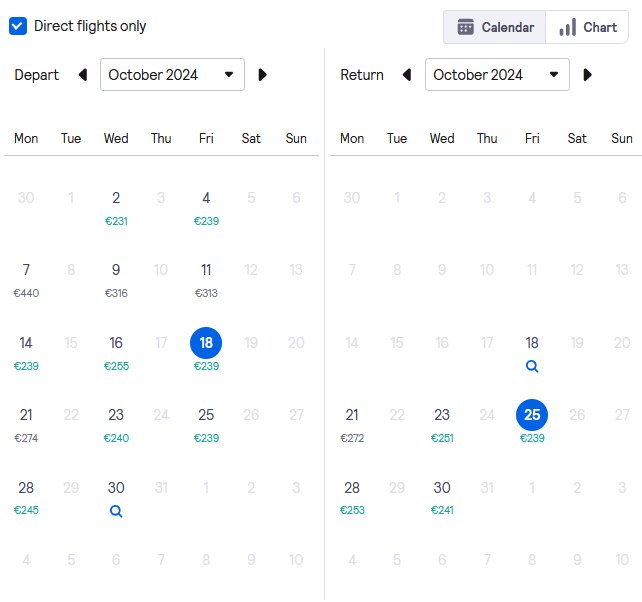Open the Depart month dropdown
Screen dimensions: 642x602
click(172, 75)
